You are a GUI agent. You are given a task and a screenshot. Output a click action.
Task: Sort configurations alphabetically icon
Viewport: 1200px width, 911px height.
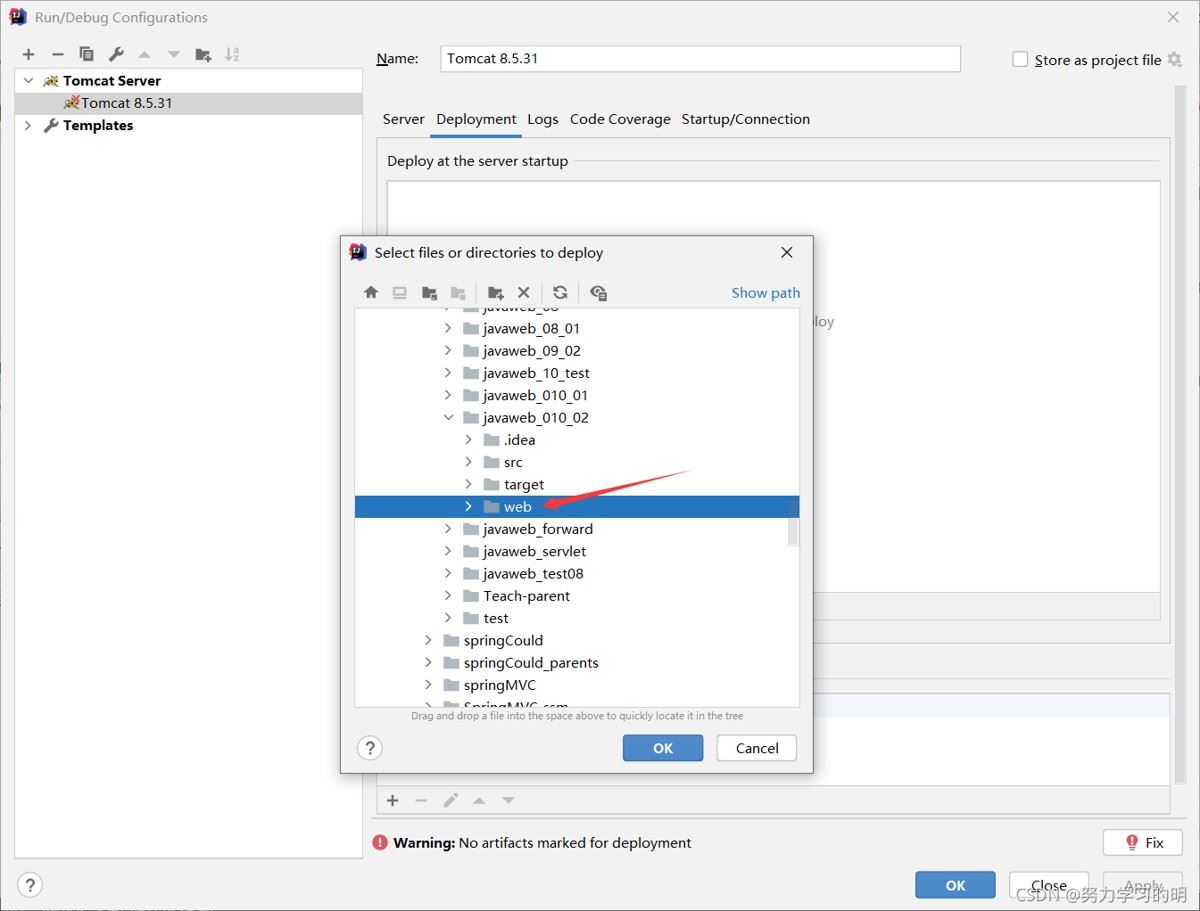(x=232, y=54)
